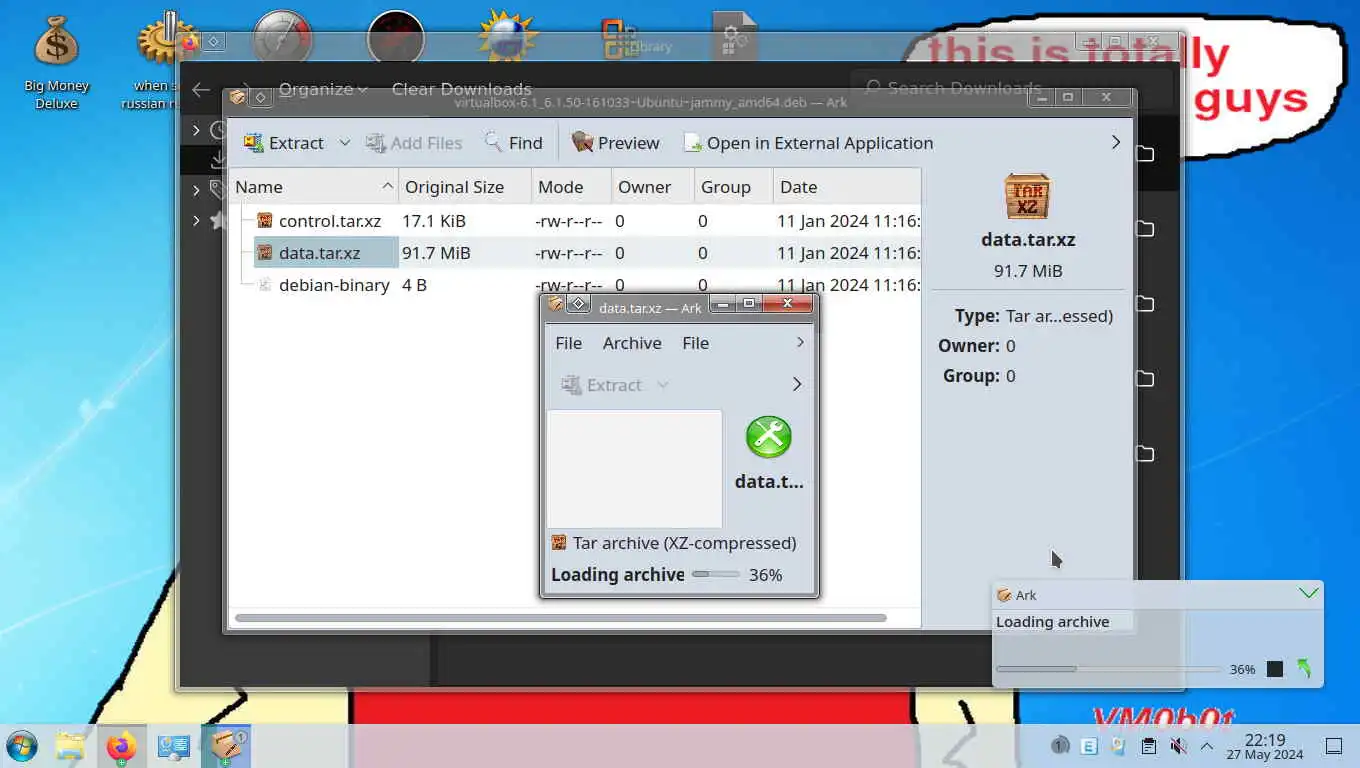Select the debian-binary file icon
Viewport: 1360px width, 768px height.
pyautogui.click(x=265, y=285)
